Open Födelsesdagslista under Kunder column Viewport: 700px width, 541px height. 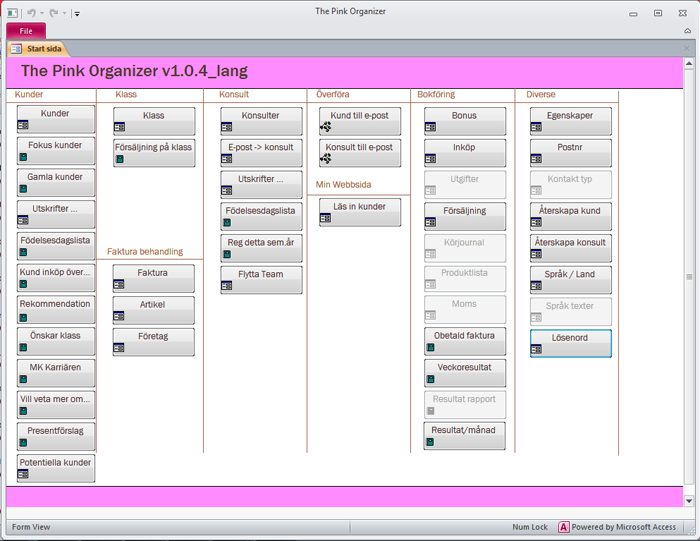click(x=56, y=246)
